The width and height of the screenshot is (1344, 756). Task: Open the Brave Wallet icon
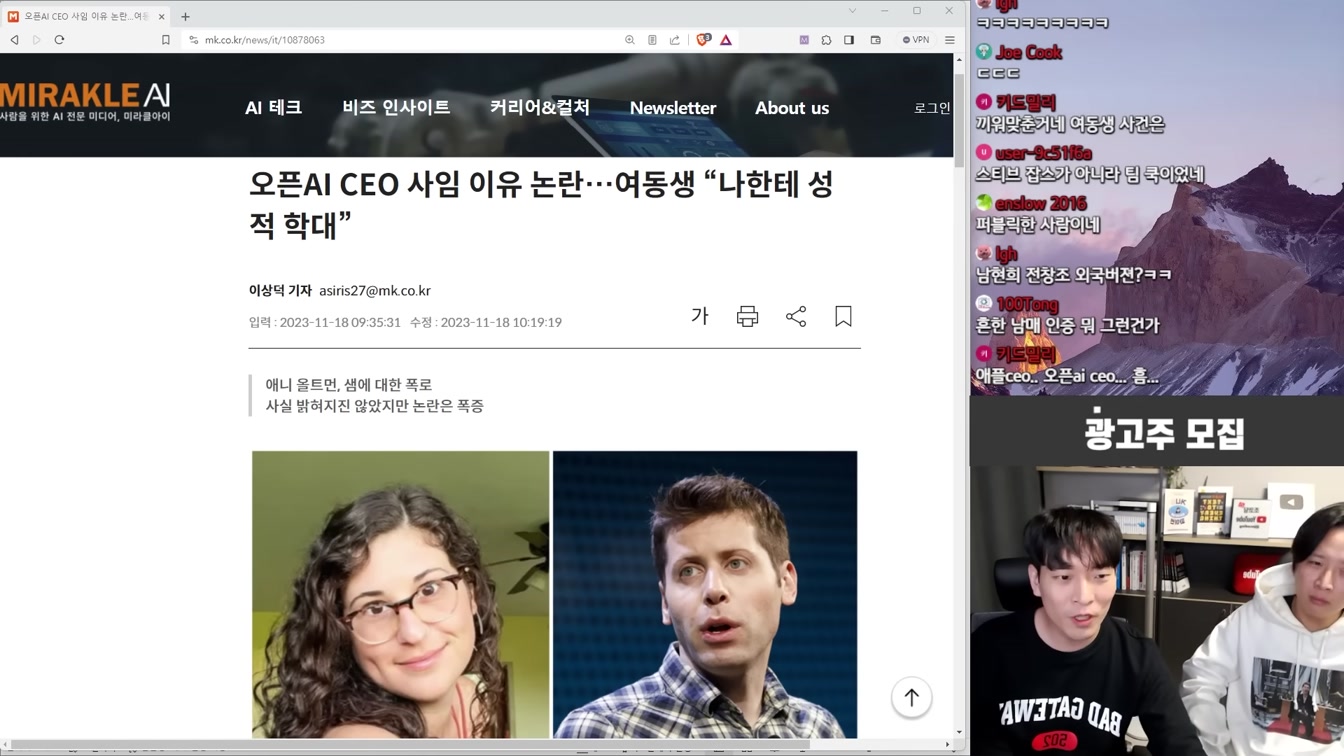coord(875,40)
